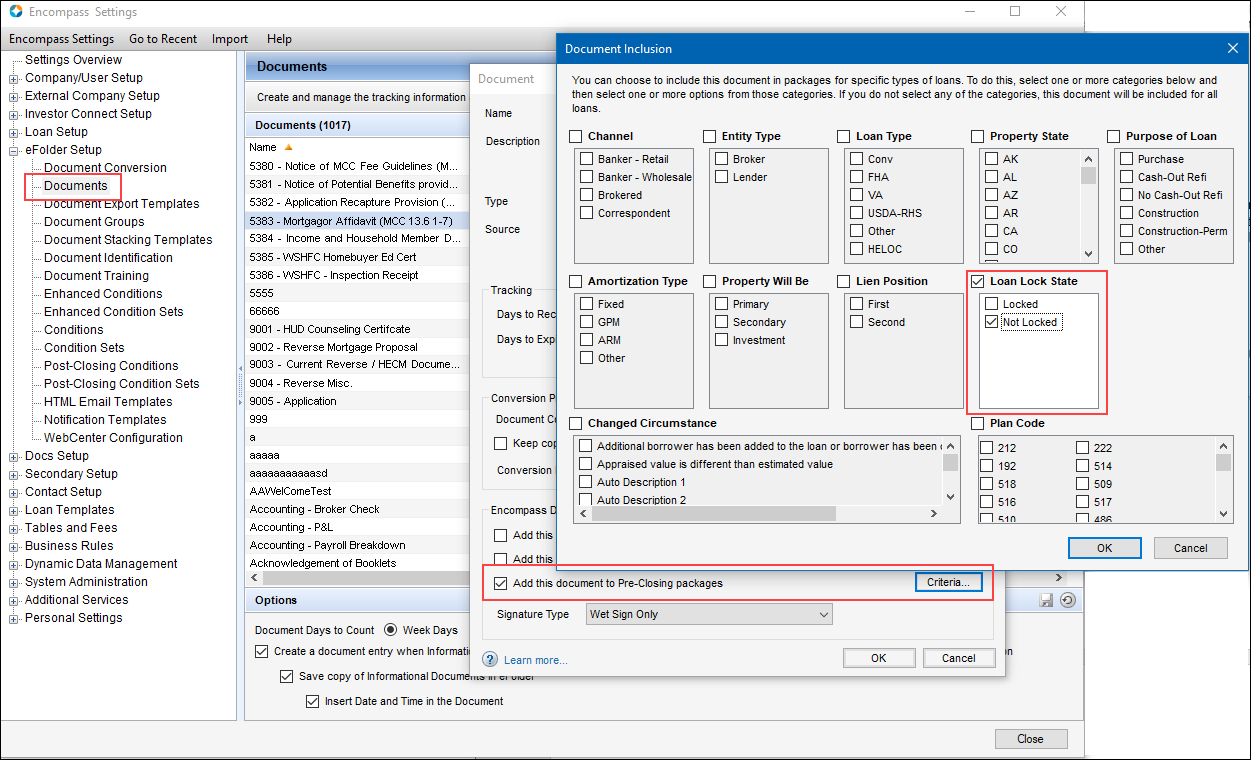
Task: Enable the Channel category checkbox
Action: pyautogui.click(x=575, y=136)
